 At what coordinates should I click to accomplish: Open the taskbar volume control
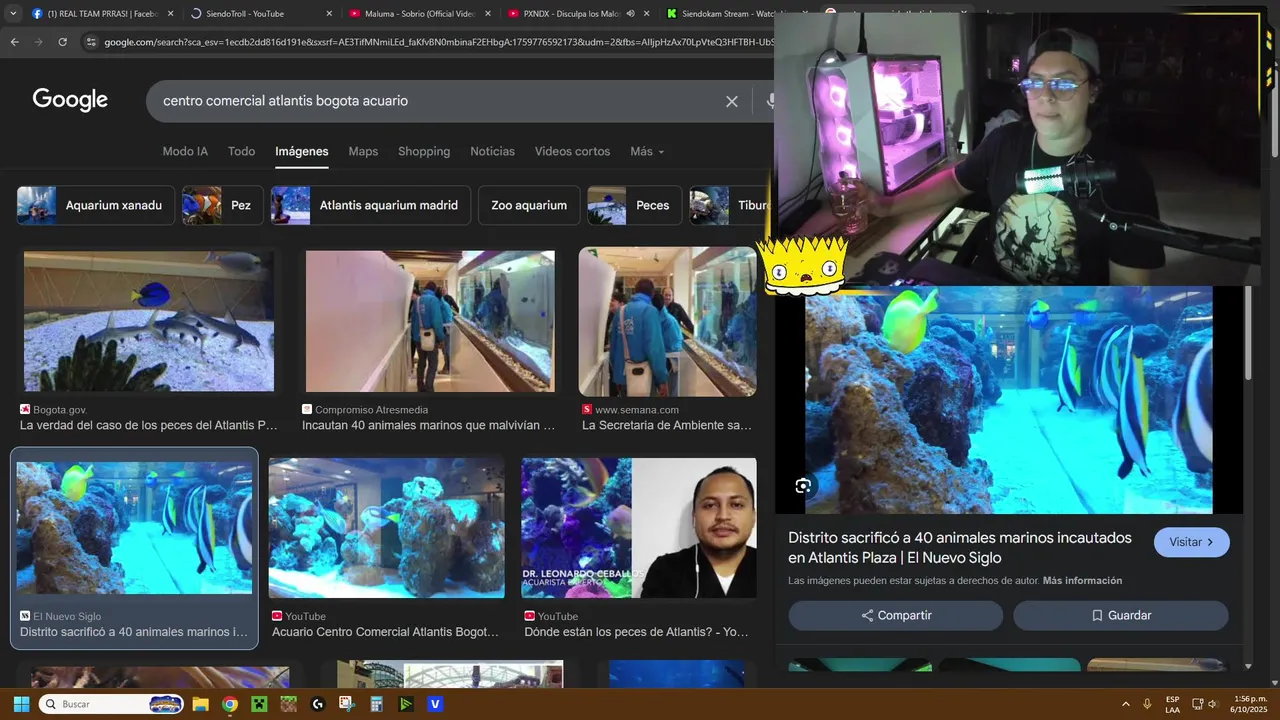coord(1212,704)
